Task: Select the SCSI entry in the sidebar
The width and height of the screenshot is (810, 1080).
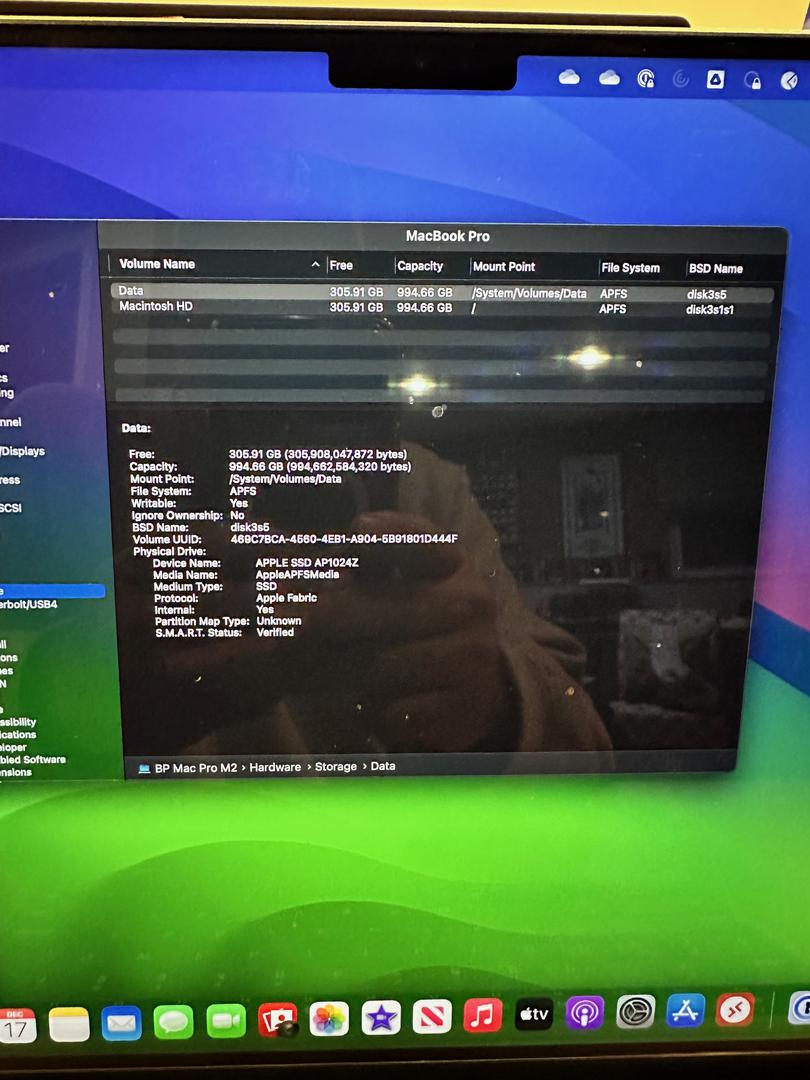Action: pyautogui.click(x=11, y=508)
